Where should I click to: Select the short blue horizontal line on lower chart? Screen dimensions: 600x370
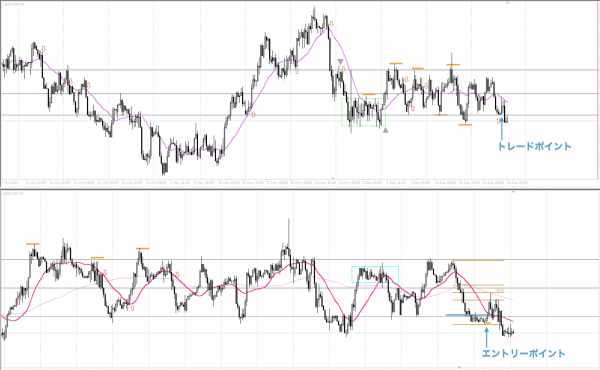[x=468, y=315]
